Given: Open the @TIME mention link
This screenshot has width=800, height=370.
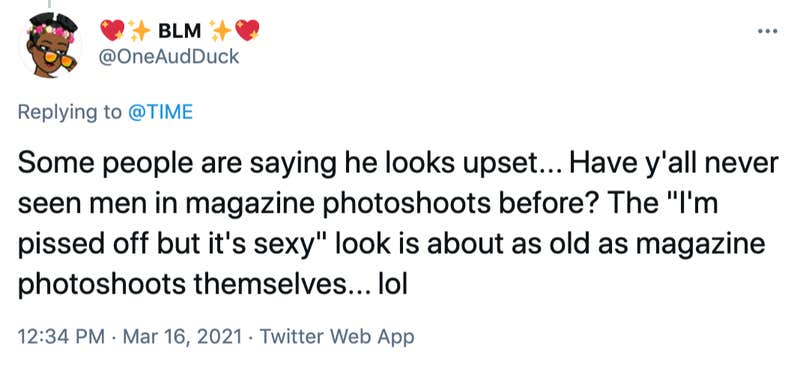Looking at the screenshot, I should tap(160, 112).
